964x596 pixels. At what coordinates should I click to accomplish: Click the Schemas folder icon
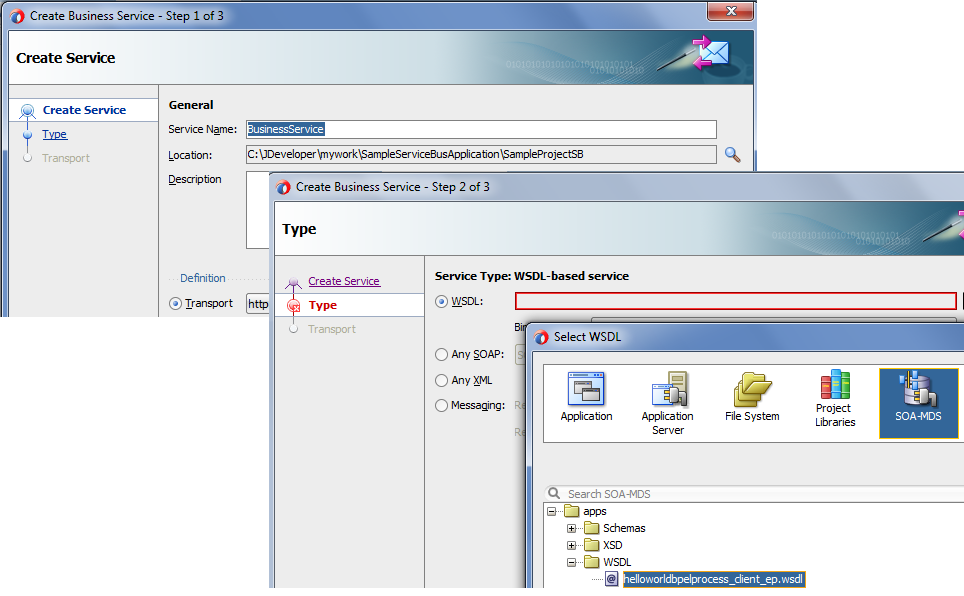click(x=592, y=528)
